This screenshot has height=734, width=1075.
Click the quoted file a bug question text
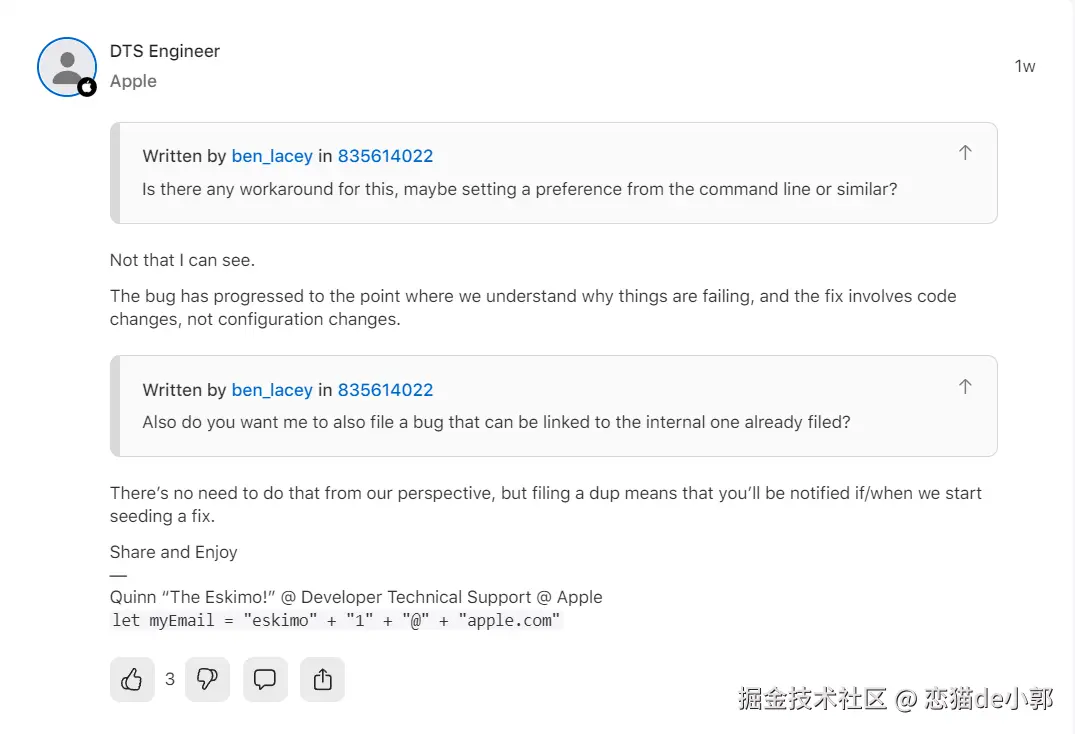point(496,422)
